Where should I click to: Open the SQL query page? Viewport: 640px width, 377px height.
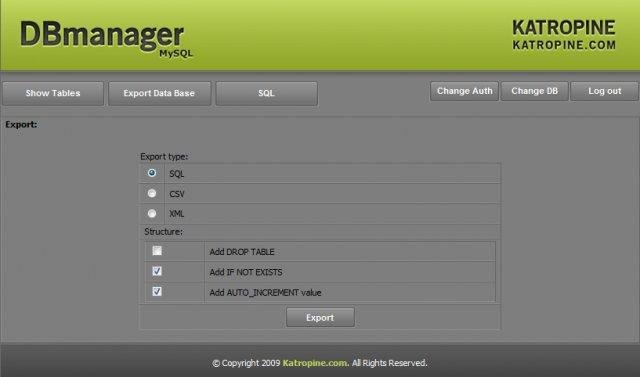(266, 93)
